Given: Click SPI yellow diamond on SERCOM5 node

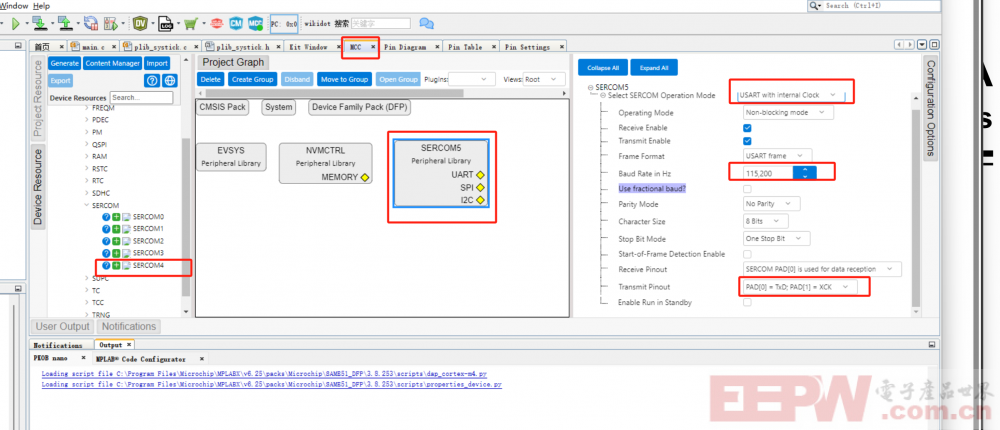Looking at the screenshot, I should pyautogui.click(x=480, y=188).
